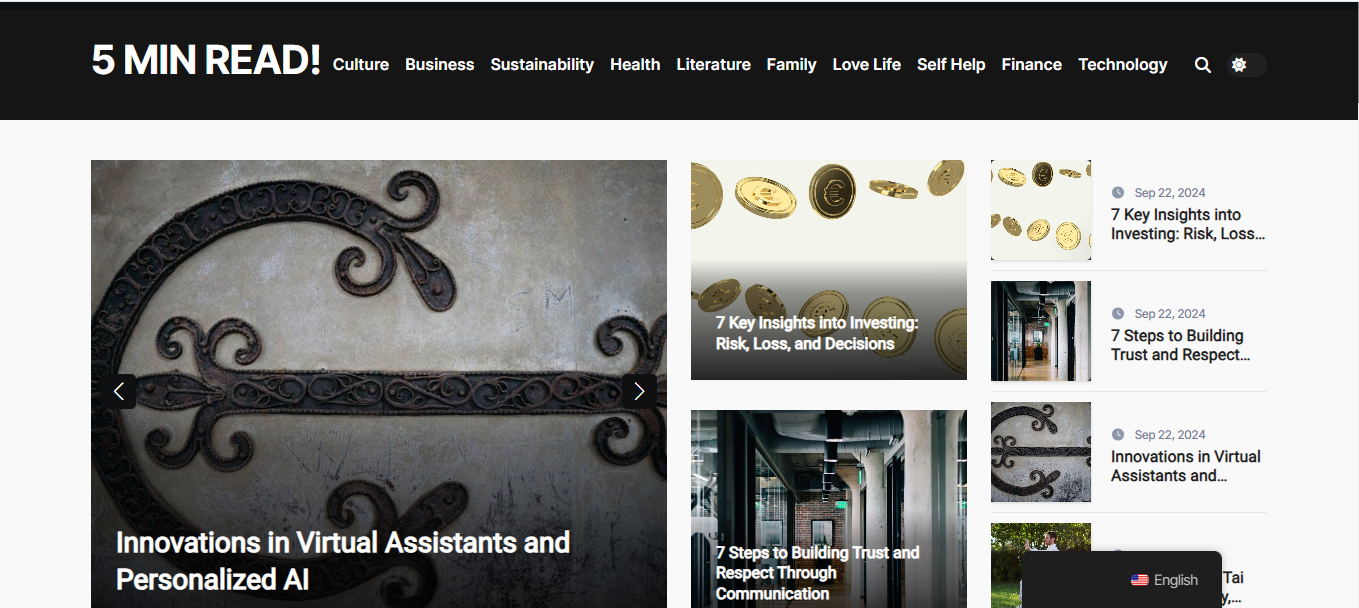Open office hallway sidebar thumbnail
The width and height of the screenshot is (1359, 608).
click(1041, 331)
